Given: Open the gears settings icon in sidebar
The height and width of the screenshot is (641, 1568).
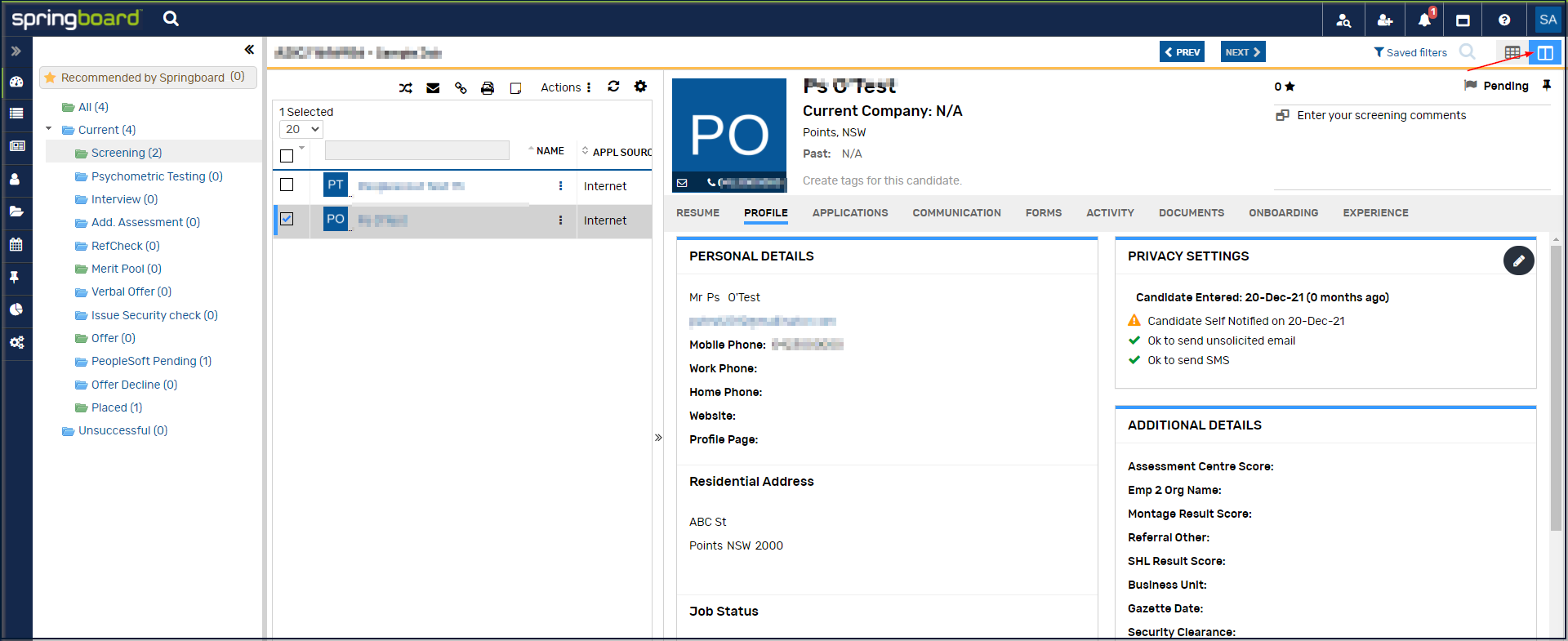Looking at the screenshot, I should [16, 342].
